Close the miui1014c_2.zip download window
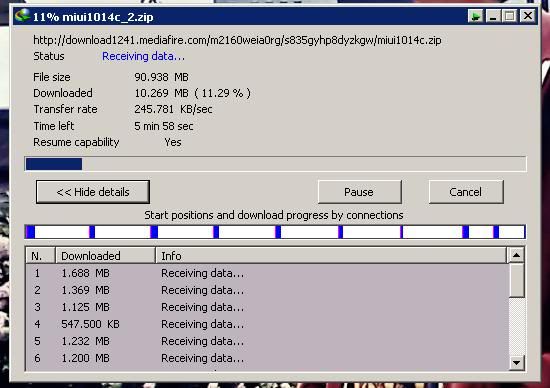Viewport: 550px width, 388px height. click(x=527, y=16)
